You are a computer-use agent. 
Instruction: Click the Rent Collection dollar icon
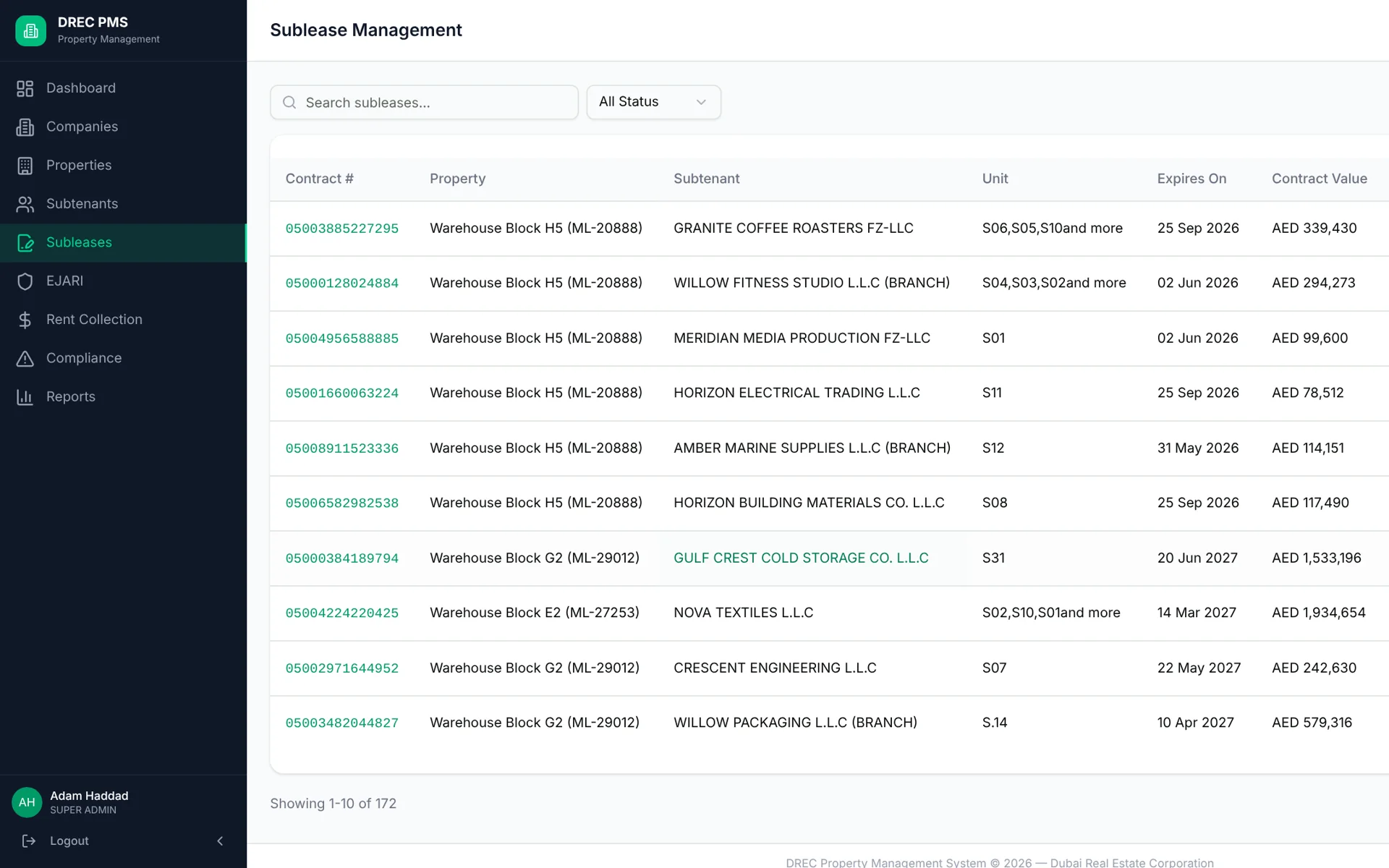[25, 320]
